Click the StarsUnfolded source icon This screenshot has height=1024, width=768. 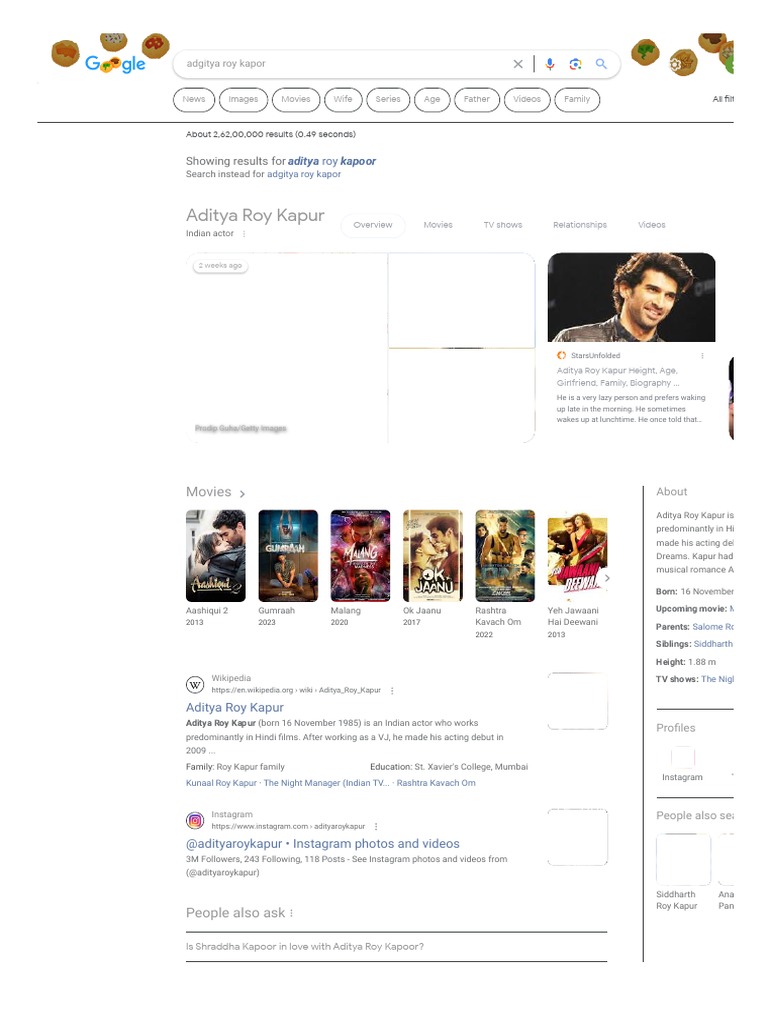561,356
